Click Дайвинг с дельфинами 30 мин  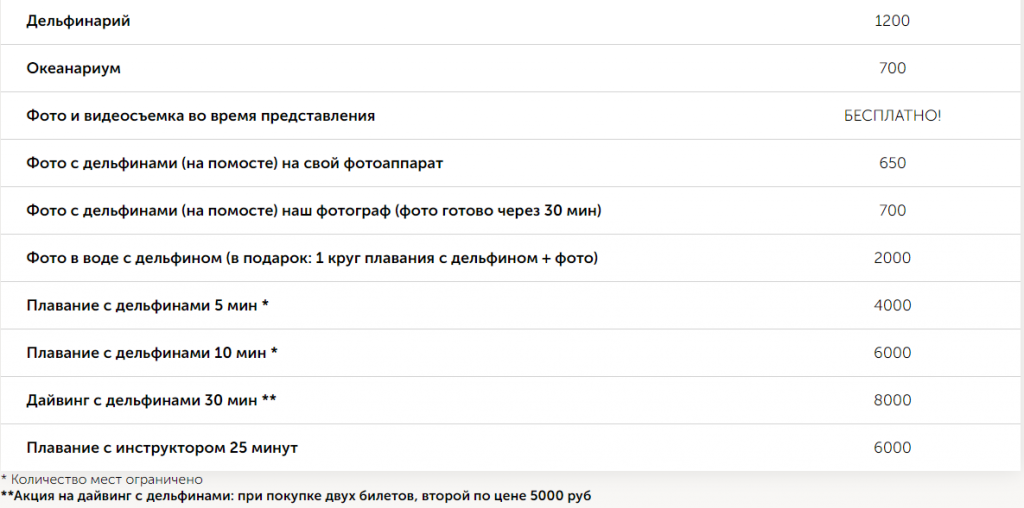coord(151,400)
